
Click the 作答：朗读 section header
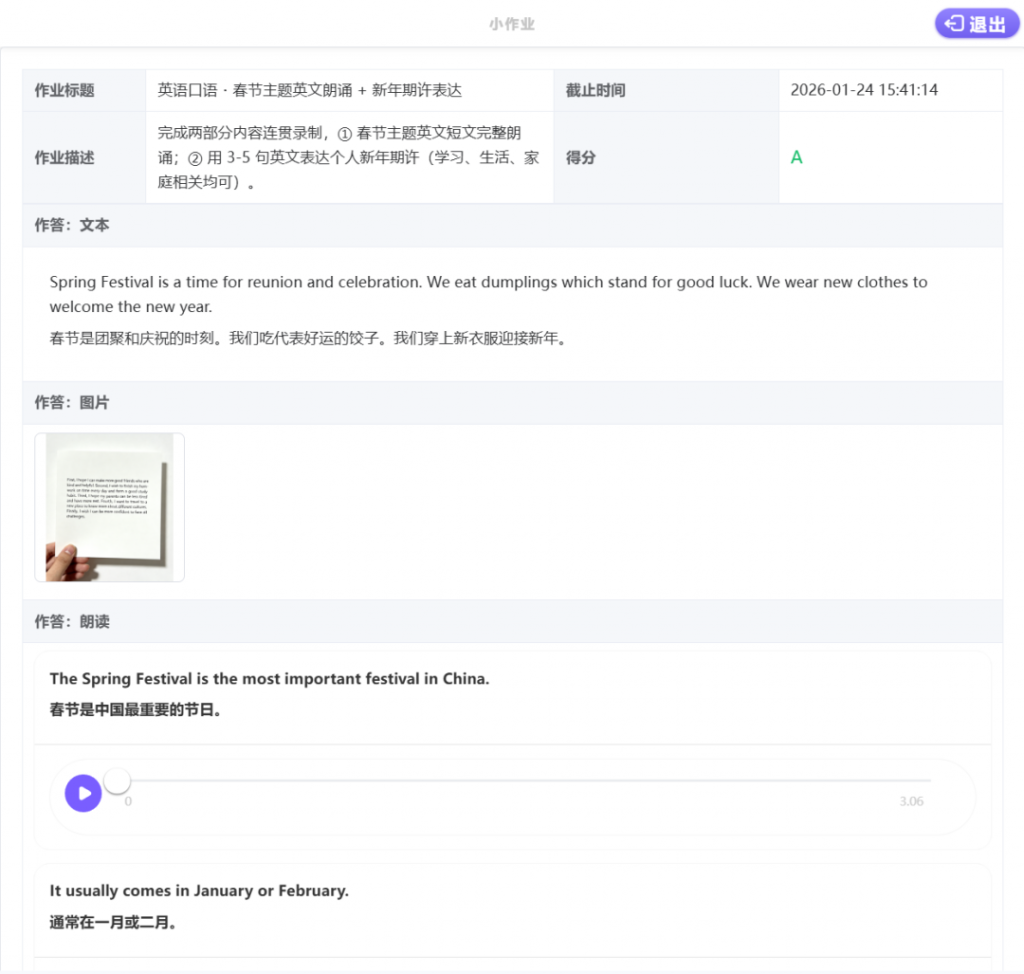tap(72, 621)
